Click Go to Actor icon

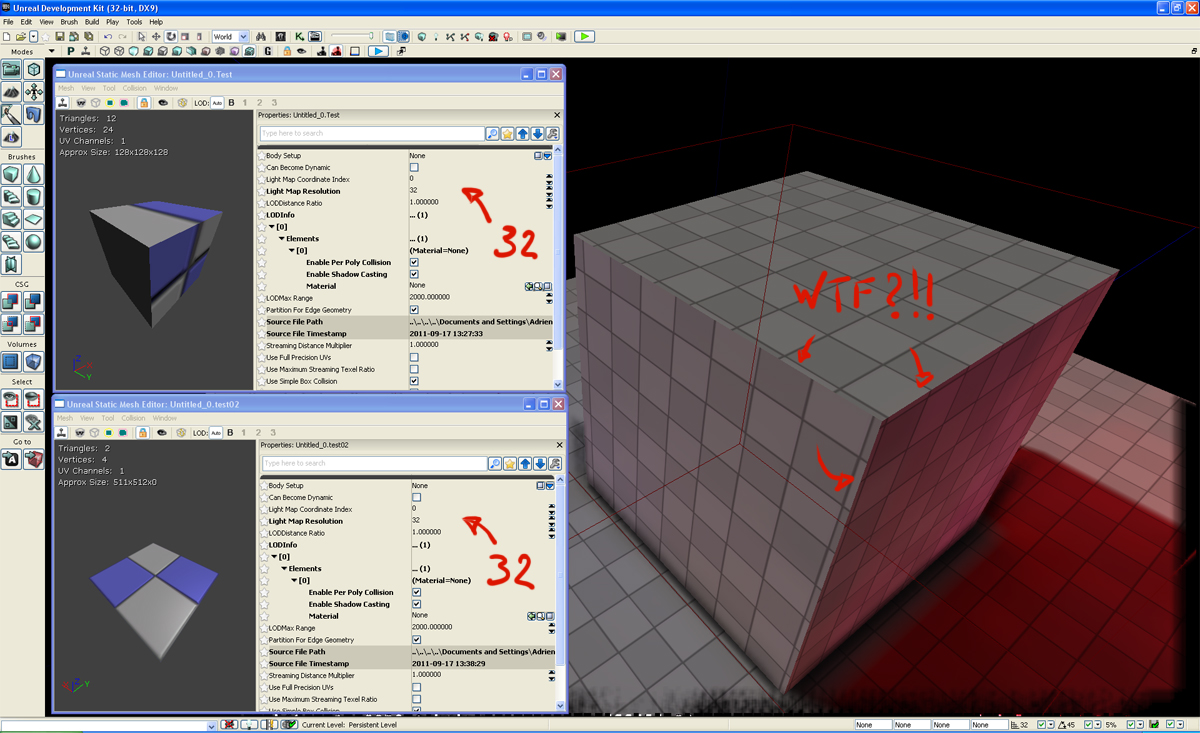pos(11,459)
